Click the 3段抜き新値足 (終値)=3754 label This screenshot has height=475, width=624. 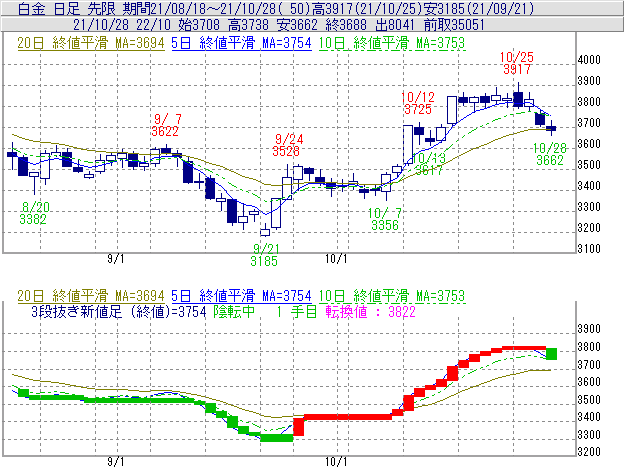point(119,312)
